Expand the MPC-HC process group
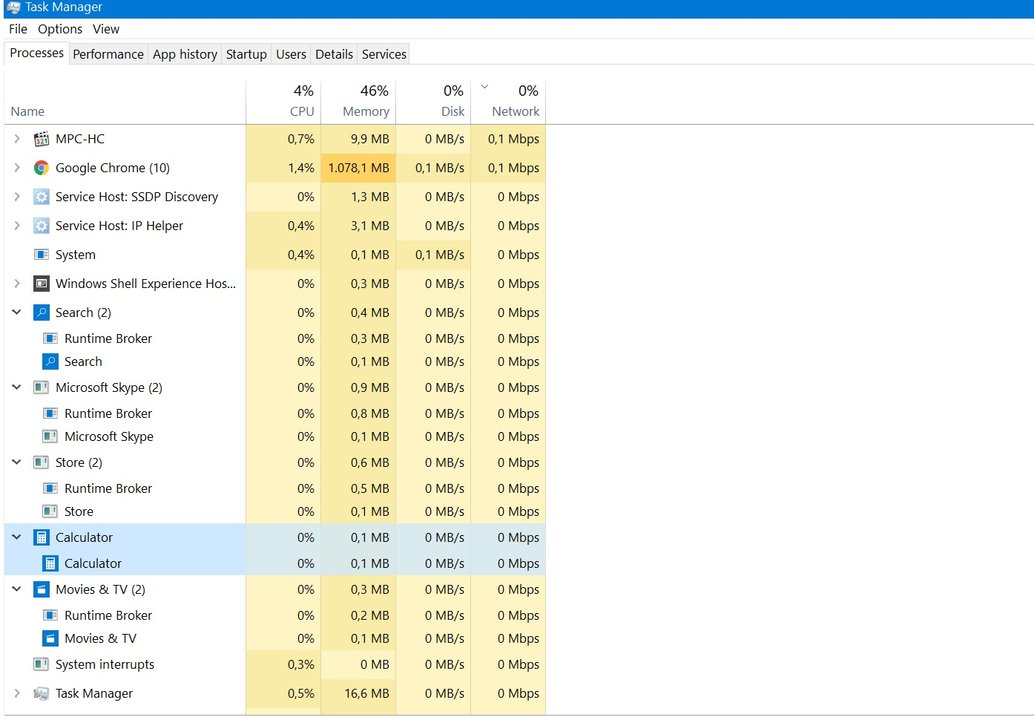Screen dimensions: 1034x720 (17, 139)
